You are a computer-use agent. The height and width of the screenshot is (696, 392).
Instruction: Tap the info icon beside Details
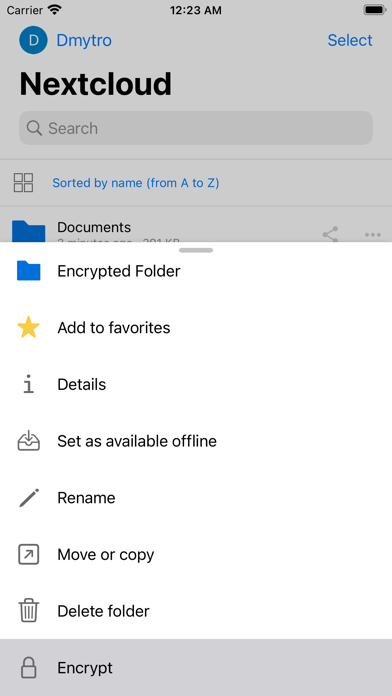(29, 384)
